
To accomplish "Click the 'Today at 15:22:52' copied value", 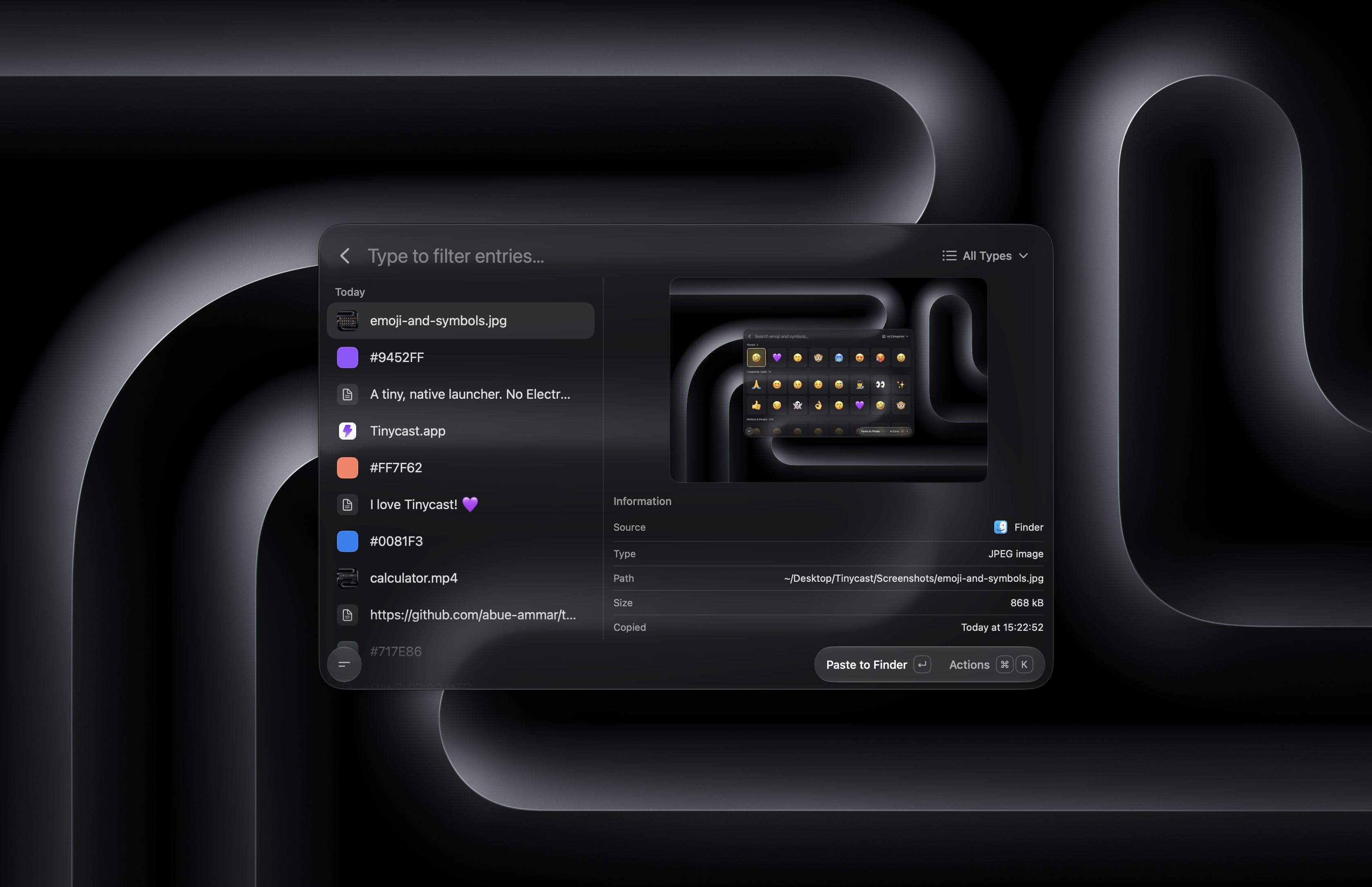I will coord(1002,627).
